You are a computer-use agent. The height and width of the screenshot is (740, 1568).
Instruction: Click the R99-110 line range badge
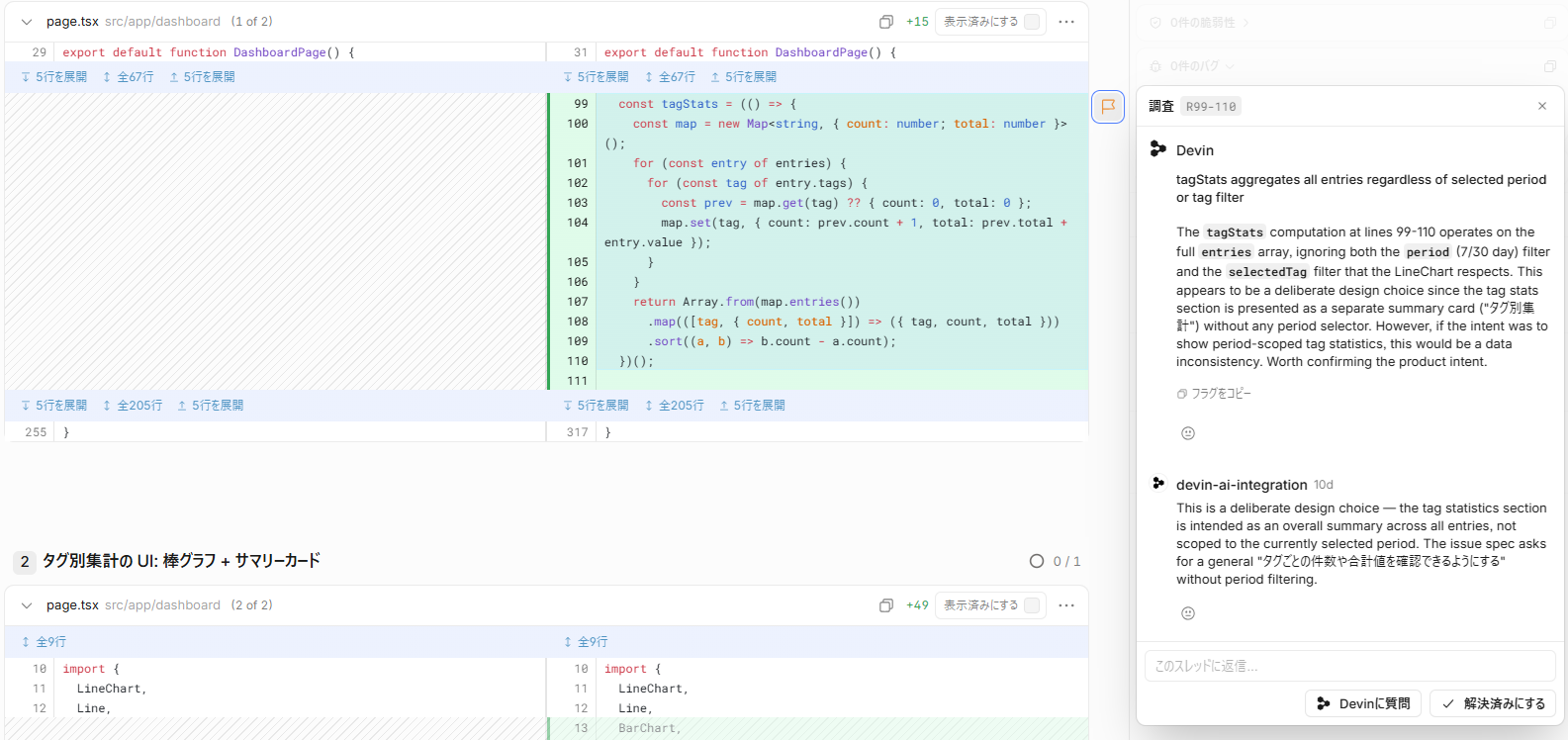(x=1211, y=107)
